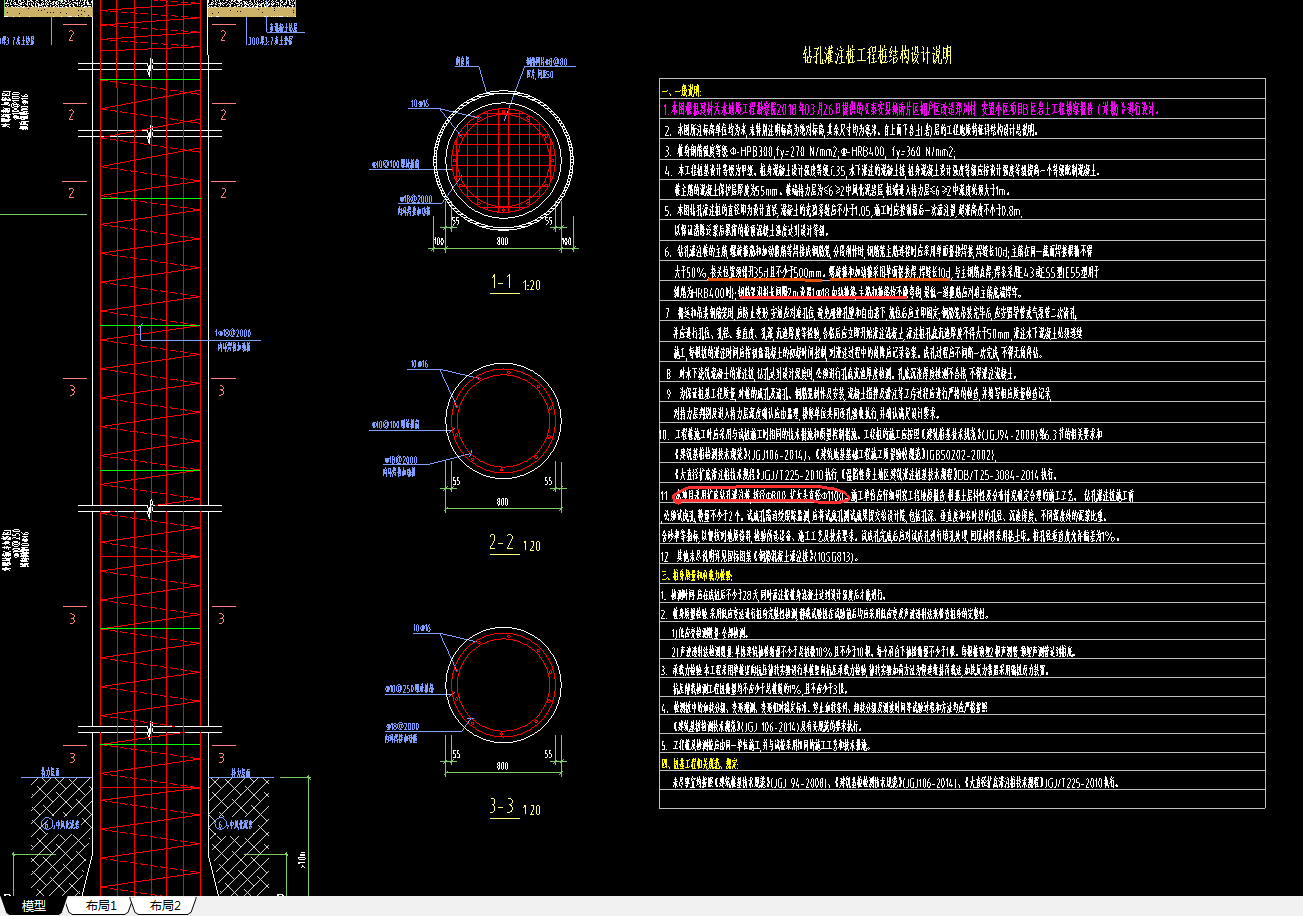Click note 5 mentioning 1.05 and 0.8m
The width and height of the screenshot is (1303, 916).
tap(842, 212)
